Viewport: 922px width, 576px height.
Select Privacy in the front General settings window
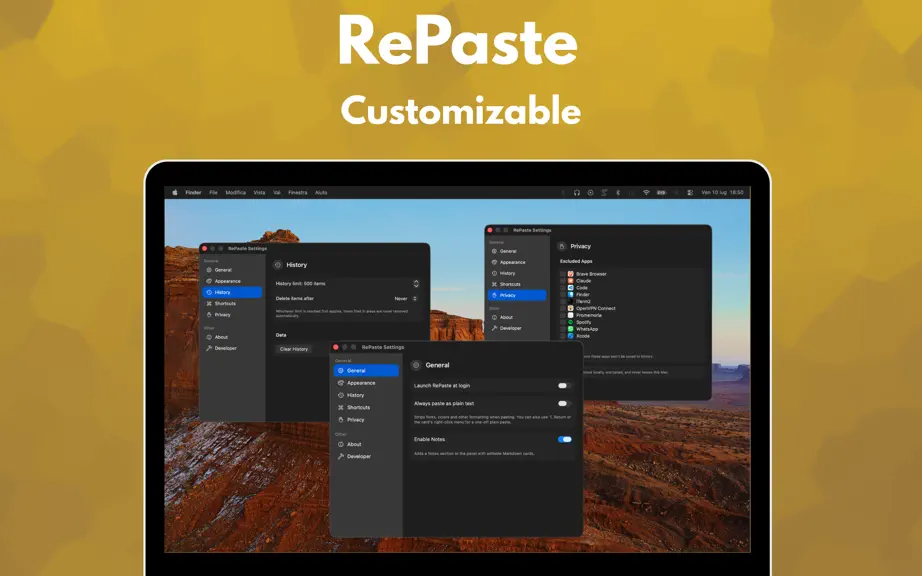pyautogui.click(x=366, y=420)
